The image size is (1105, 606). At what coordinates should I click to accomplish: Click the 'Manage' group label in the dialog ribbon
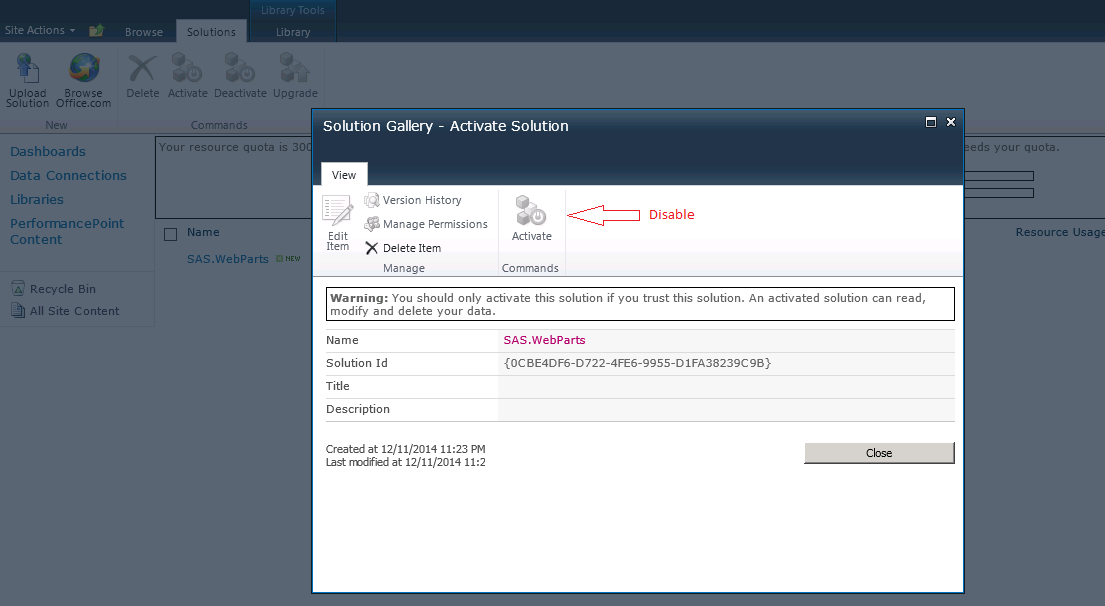click(x=404, y=268)
